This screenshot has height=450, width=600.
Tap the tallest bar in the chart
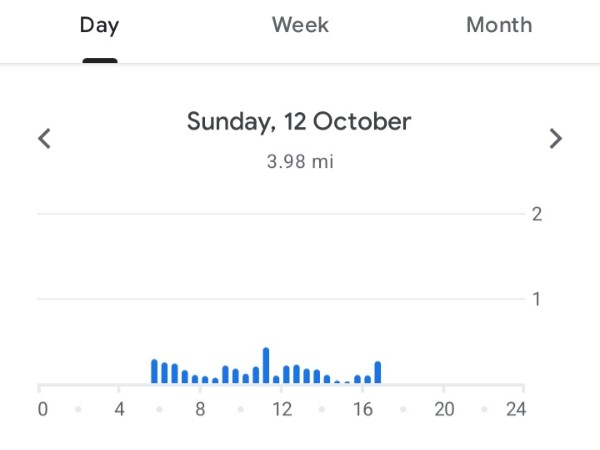pos(266,366)
